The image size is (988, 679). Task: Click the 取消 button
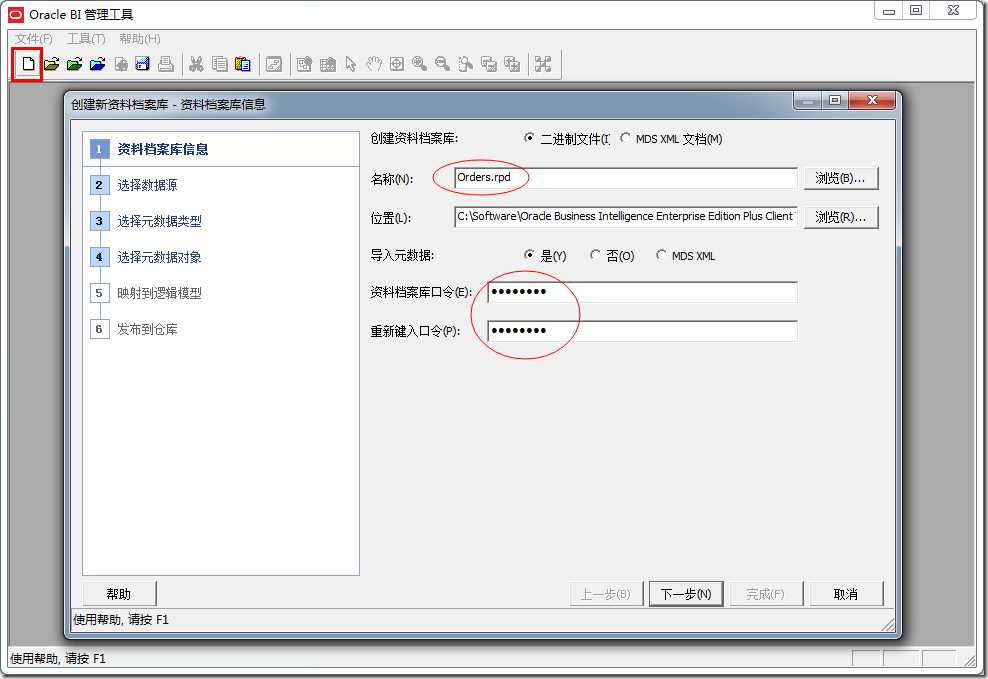846,594
